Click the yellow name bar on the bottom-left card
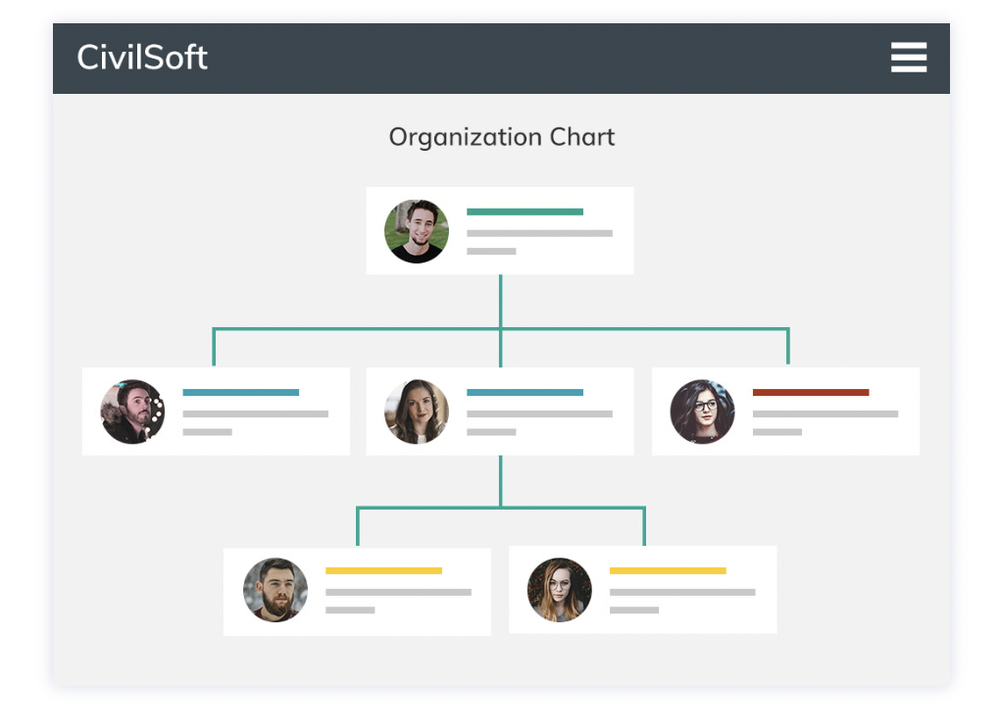The width and height of the screenshot is (1000, 725). coord(385,571)
